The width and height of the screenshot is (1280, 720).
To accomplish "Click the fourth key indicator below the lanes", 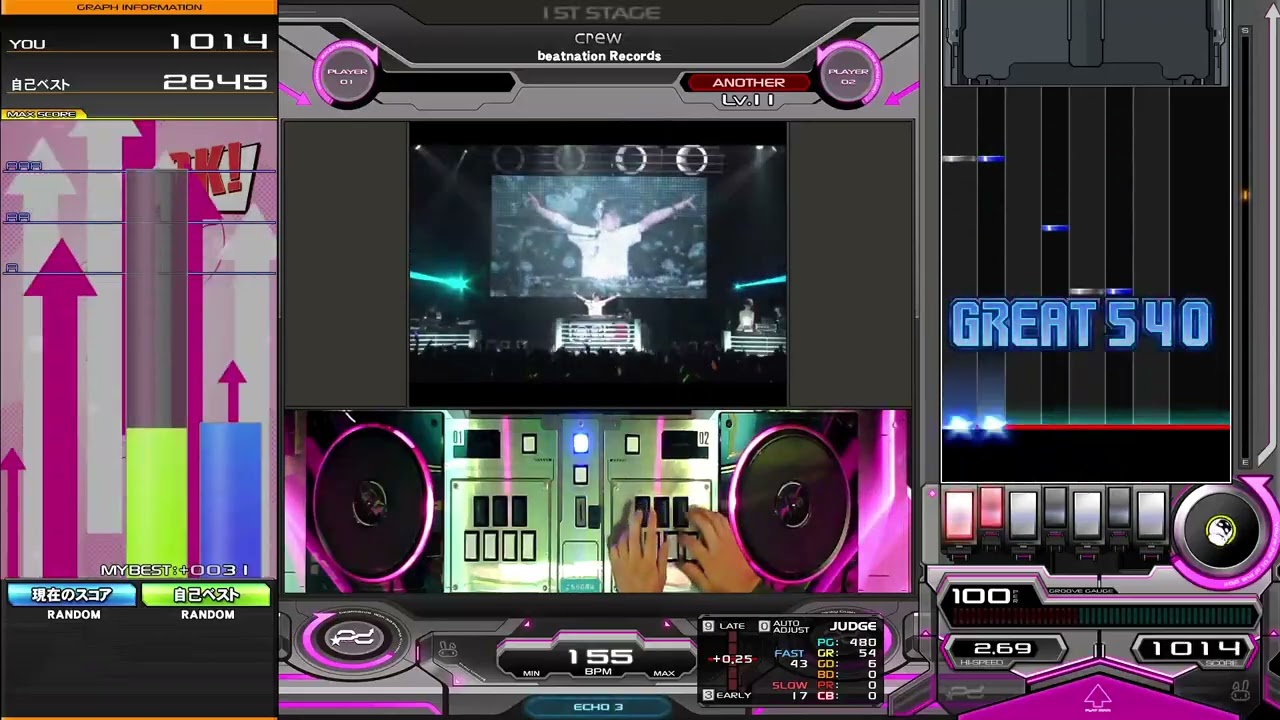I will pos(1054,508).
